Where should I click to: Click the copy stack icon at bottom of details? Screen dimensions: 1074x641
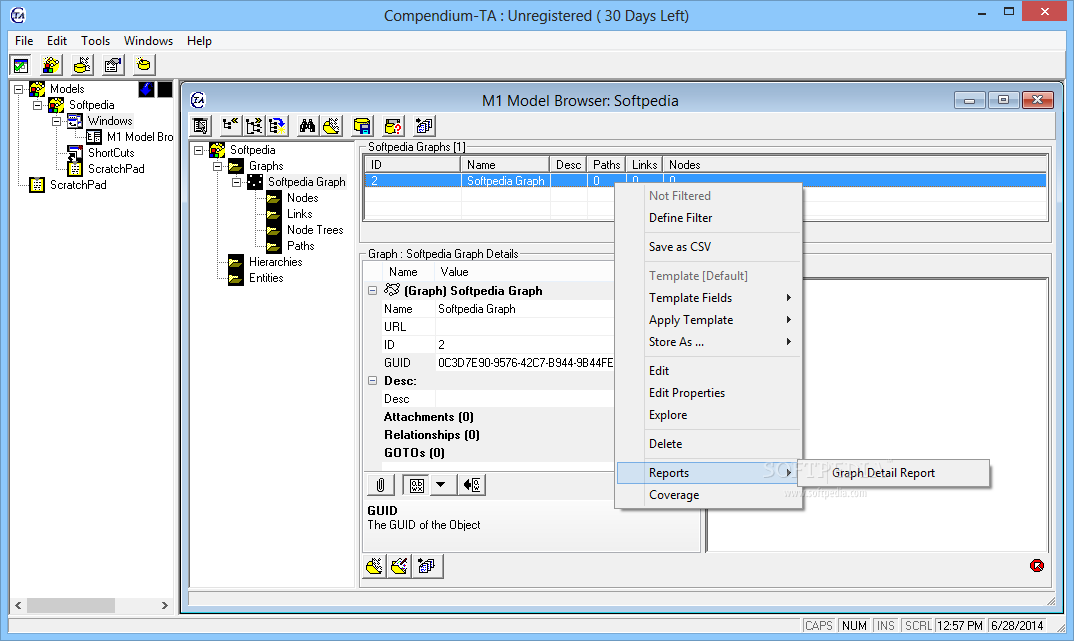tap(427, 566)
